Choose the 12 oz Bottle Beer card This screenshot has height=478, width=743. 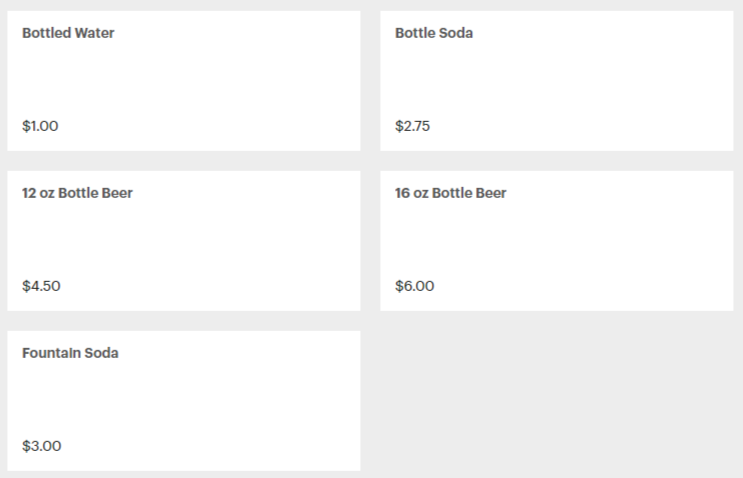pos(184,241)
